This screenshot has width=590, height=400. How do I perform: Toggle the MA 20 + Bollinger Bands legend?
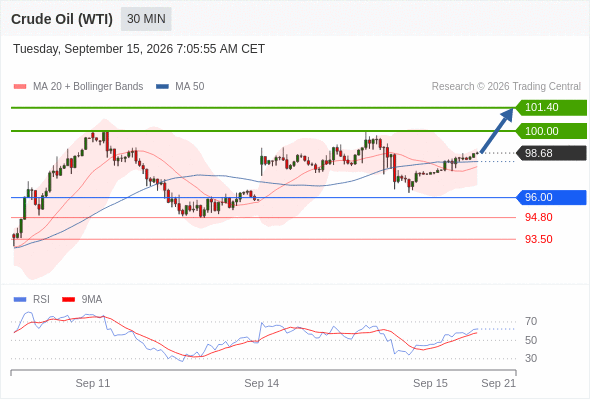[78, 87]
